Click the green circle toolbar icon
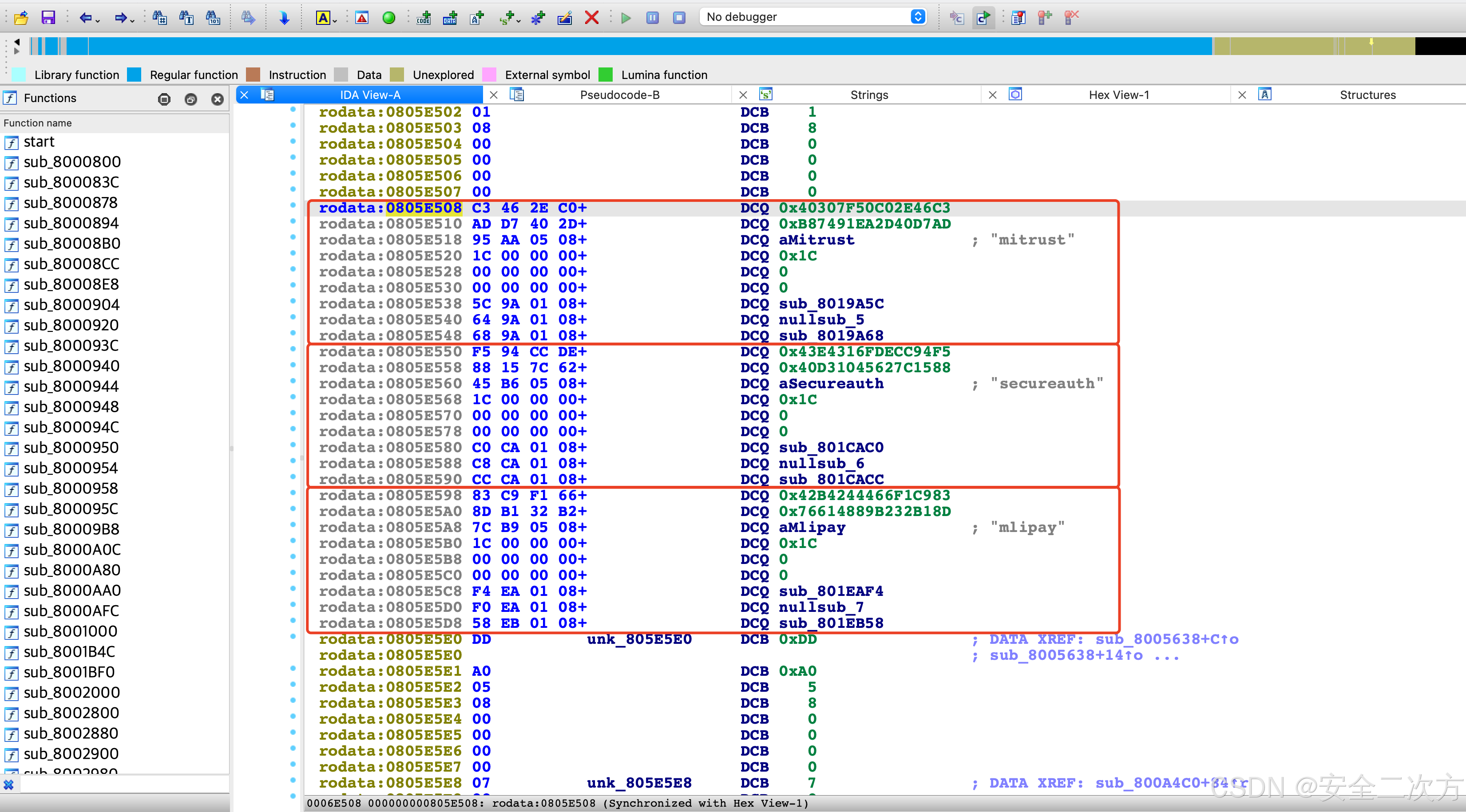This screenshot has width=1466, height=812. pyautogui.click(x=388, y=18)
